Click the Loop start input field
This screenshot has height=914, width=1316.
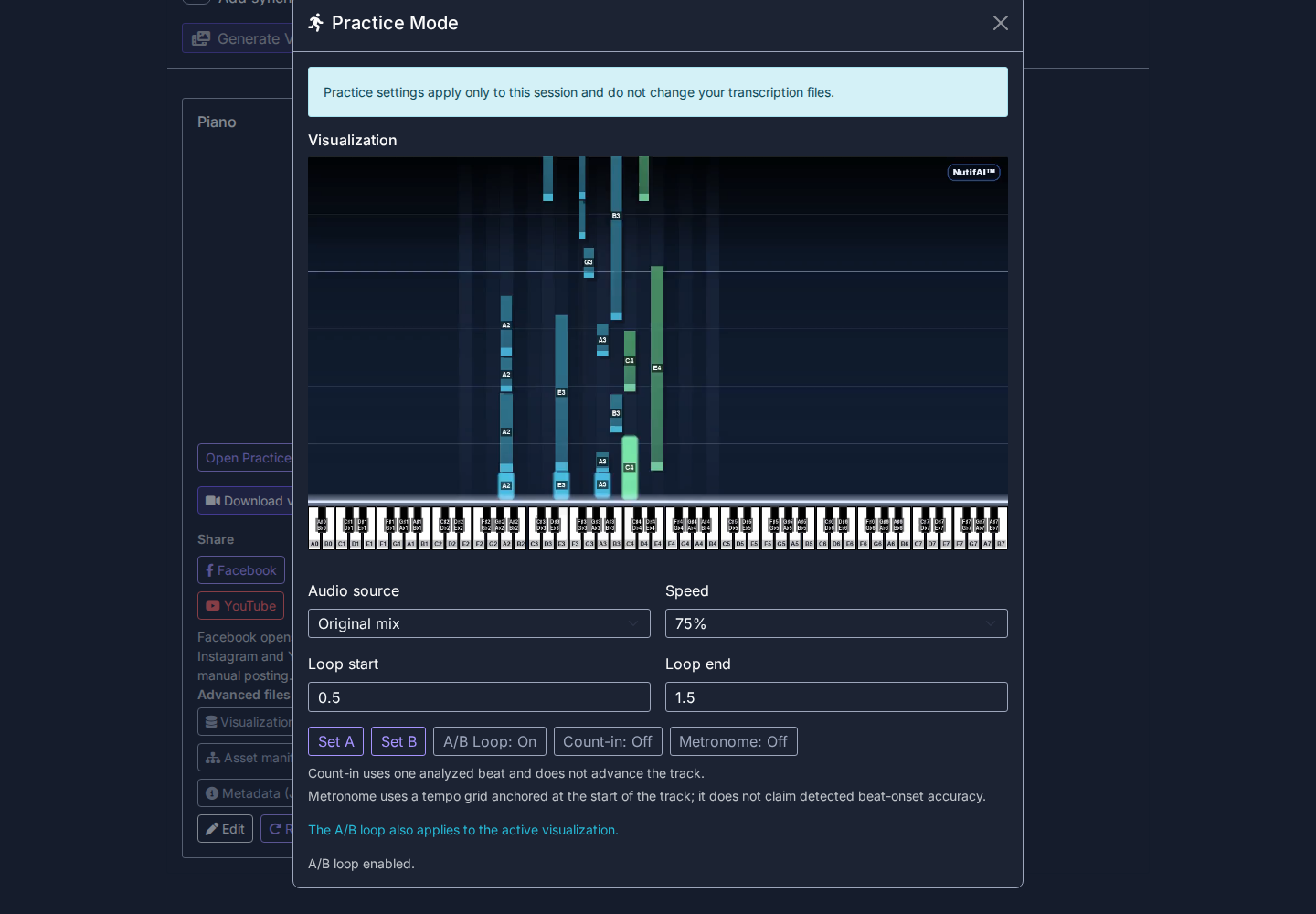[479, 697]
